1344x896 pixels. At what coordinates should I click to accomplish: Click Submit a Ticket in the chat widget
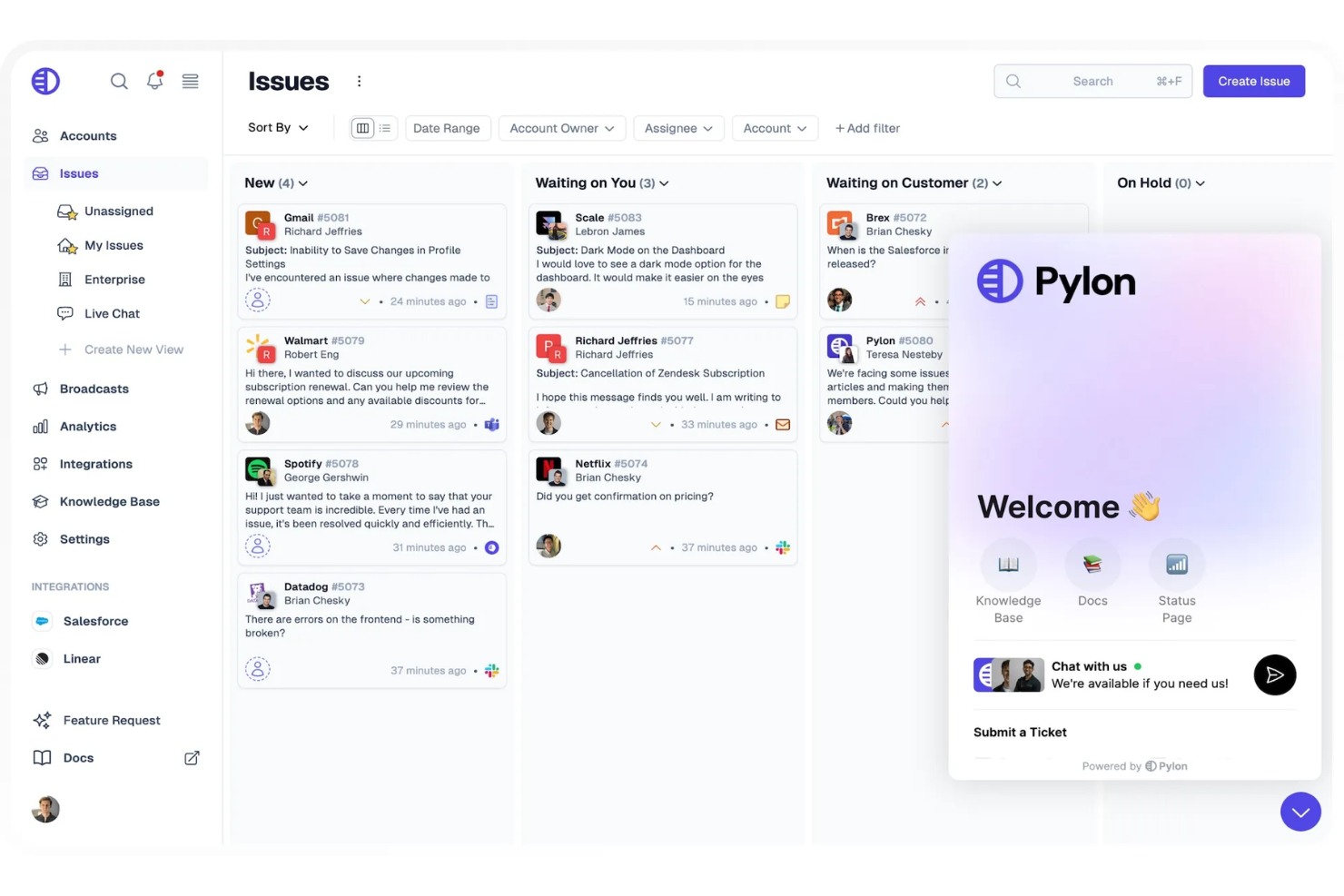[x=1019, y=732]
